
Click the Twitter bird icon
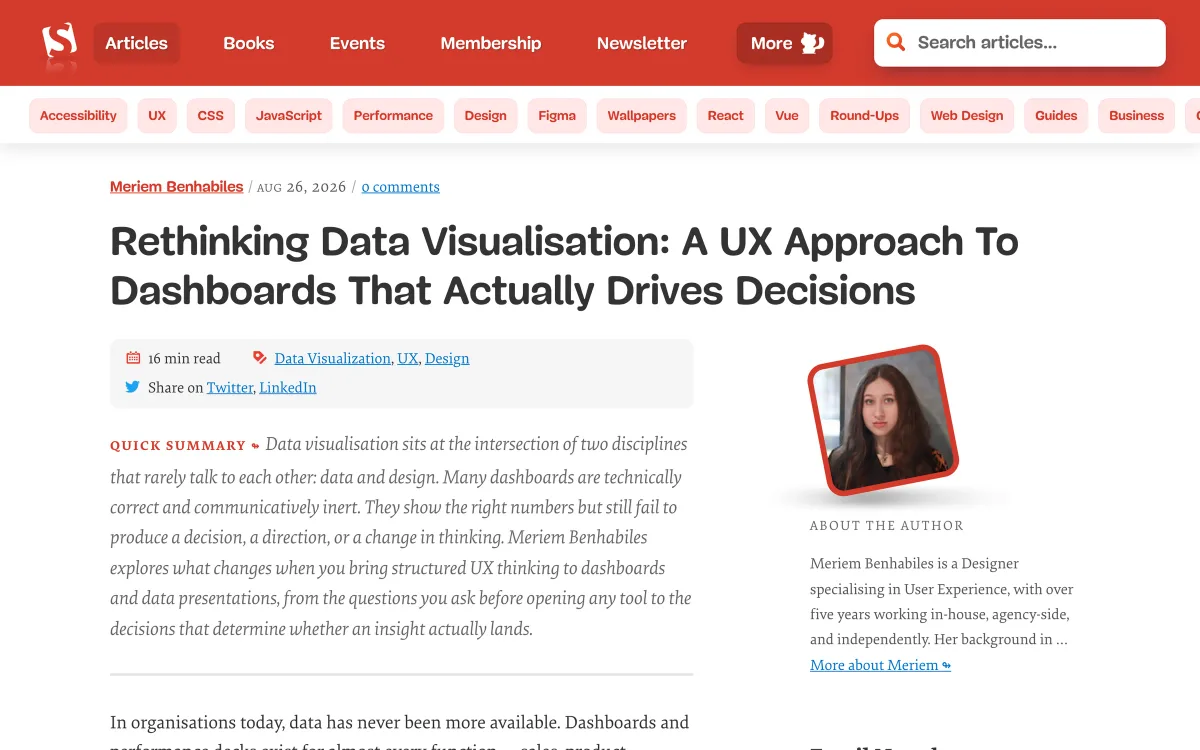[132, 387]
